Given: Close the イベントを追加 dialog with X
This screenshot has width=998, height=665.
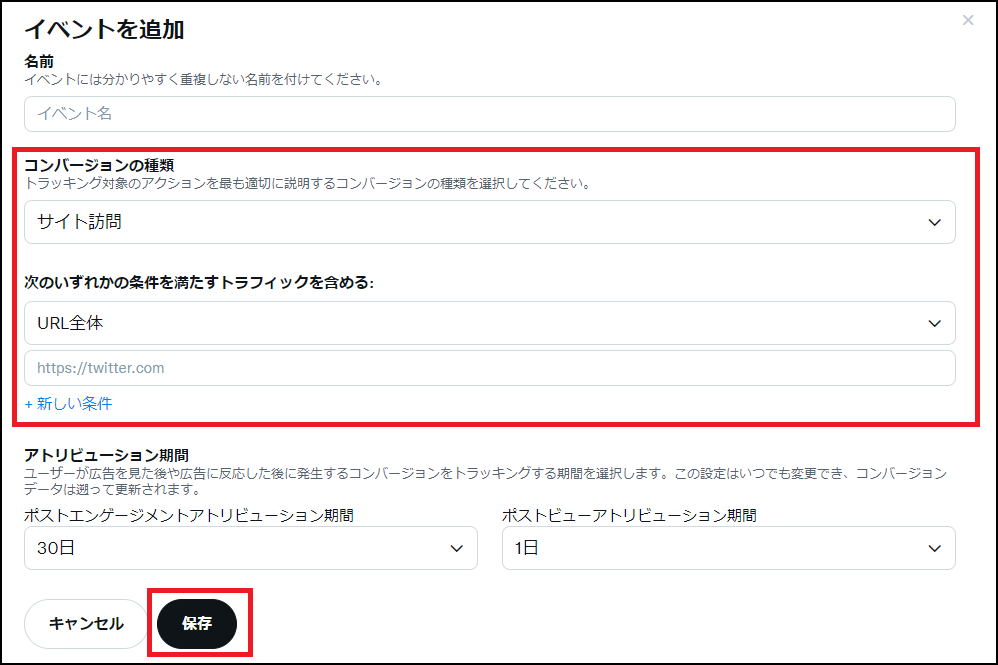Looking at the screenshot, I should tap(967, 20).
